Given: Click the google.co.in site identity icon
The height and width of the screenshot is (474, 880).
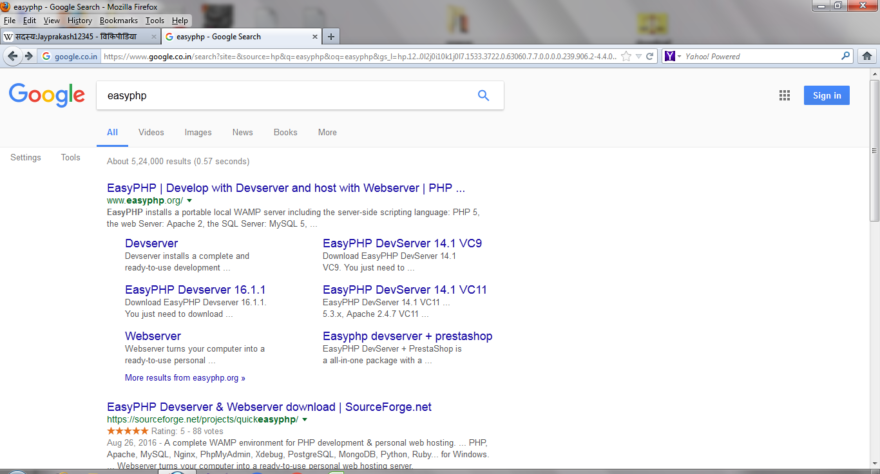Looking at the screenshot, I should [x=70, y=56].
